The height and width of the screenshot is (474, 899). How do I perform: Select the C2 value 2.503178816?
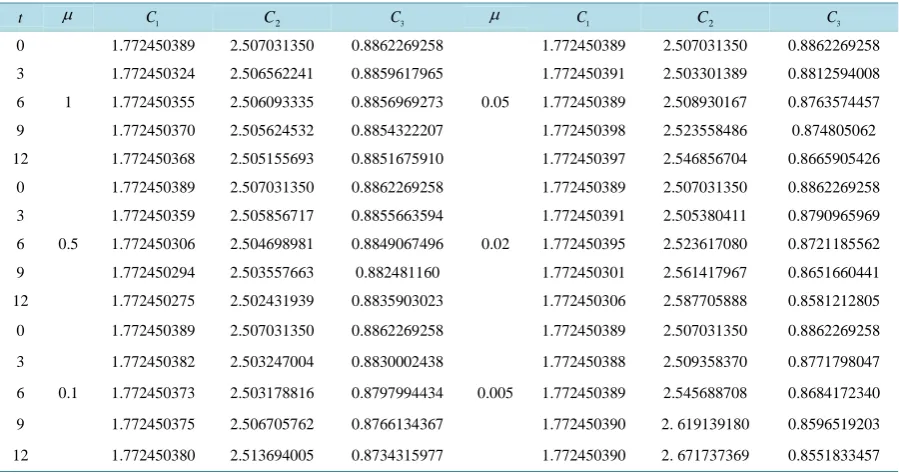(x=272, y=393)
